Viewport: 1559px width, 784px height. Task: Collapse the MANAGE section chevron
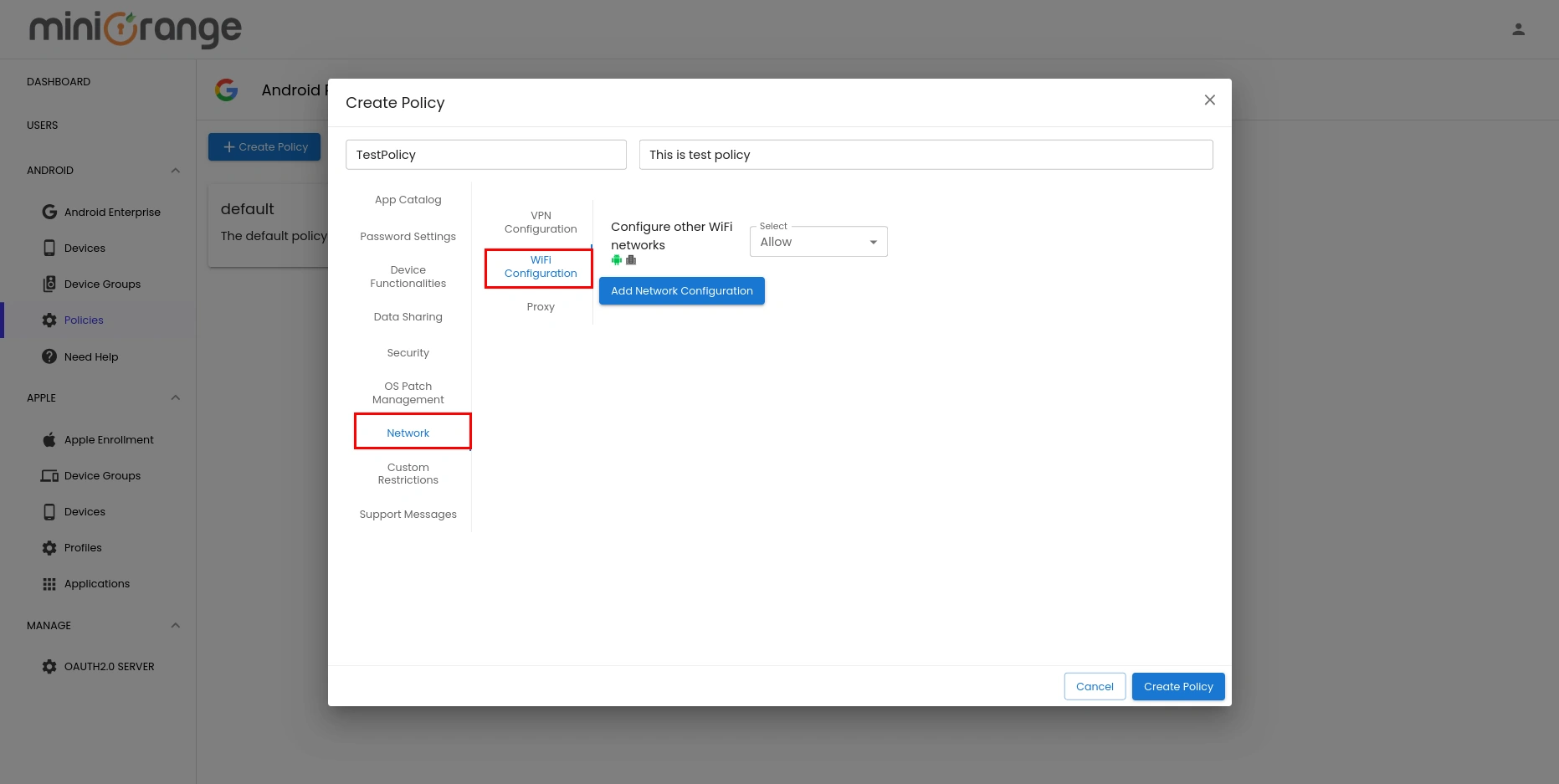(175, 625)
